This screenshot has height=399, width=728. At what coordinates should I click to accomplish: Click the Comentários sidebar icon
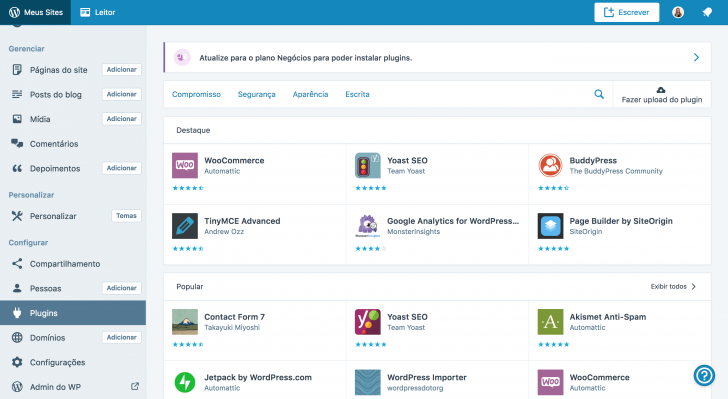click(x=17, y=144)
